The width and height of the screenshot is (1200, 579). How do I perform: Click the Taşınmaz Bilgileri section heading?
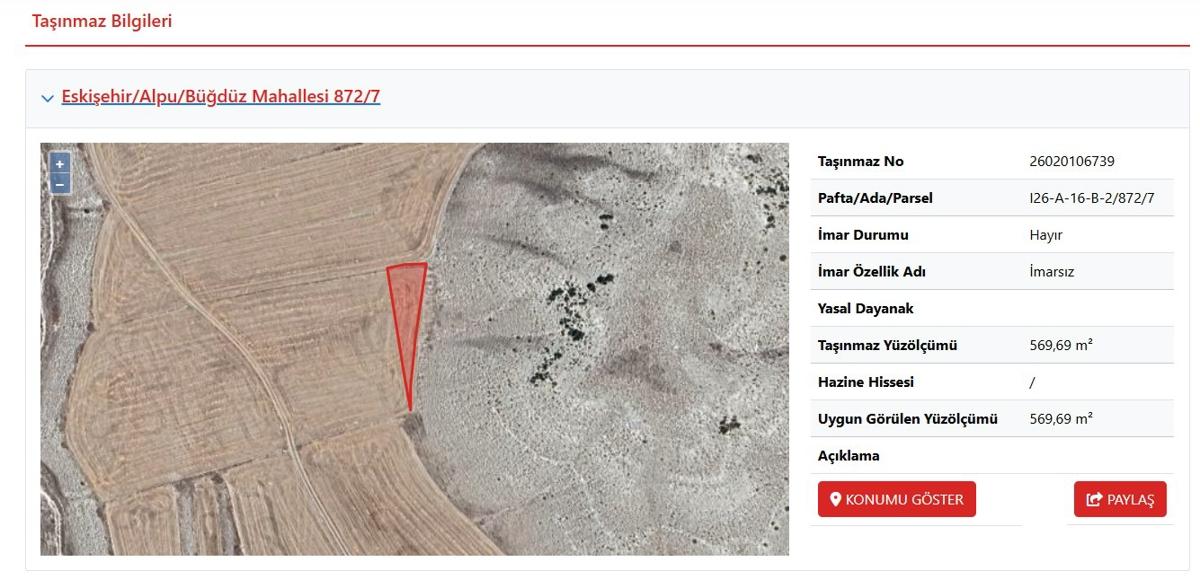[x=102, y=21]
